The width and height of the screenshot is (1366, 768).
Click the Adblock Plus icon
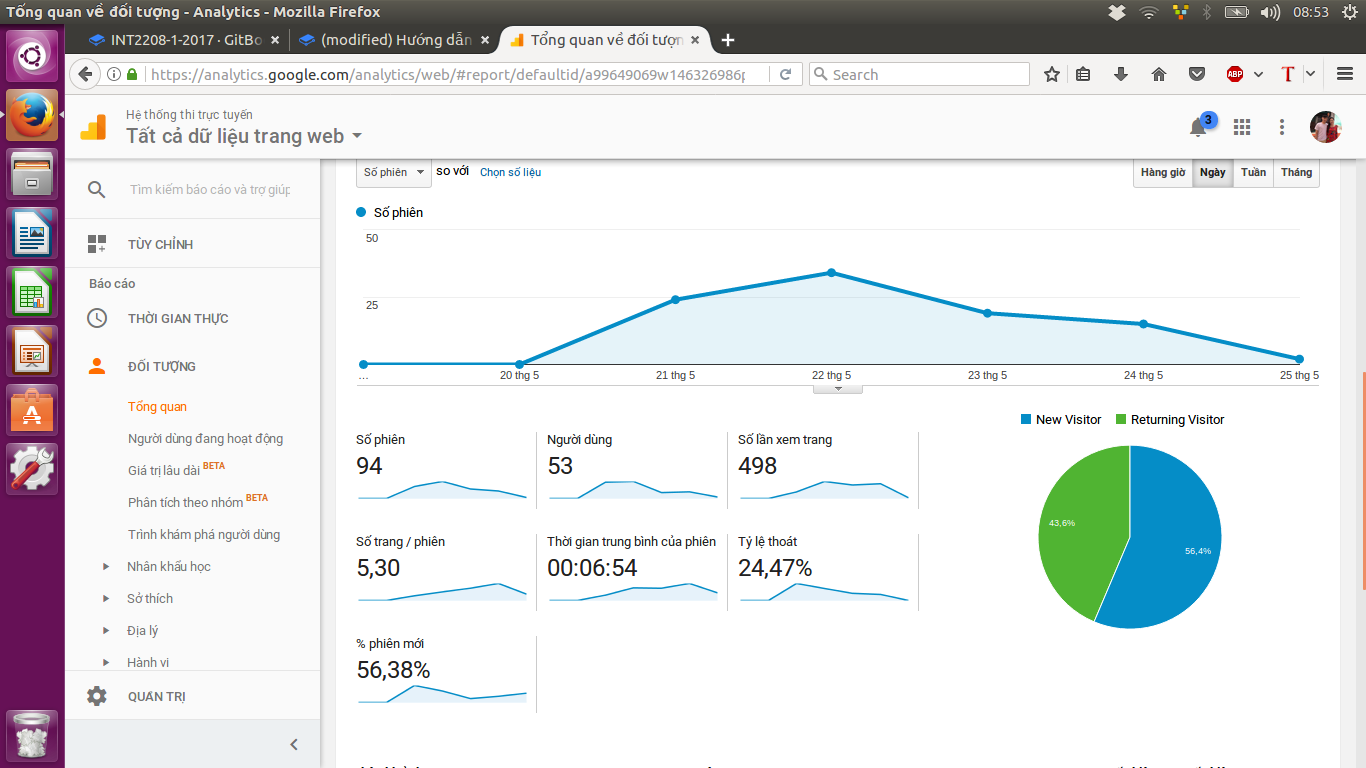(x=1235, y=74)
